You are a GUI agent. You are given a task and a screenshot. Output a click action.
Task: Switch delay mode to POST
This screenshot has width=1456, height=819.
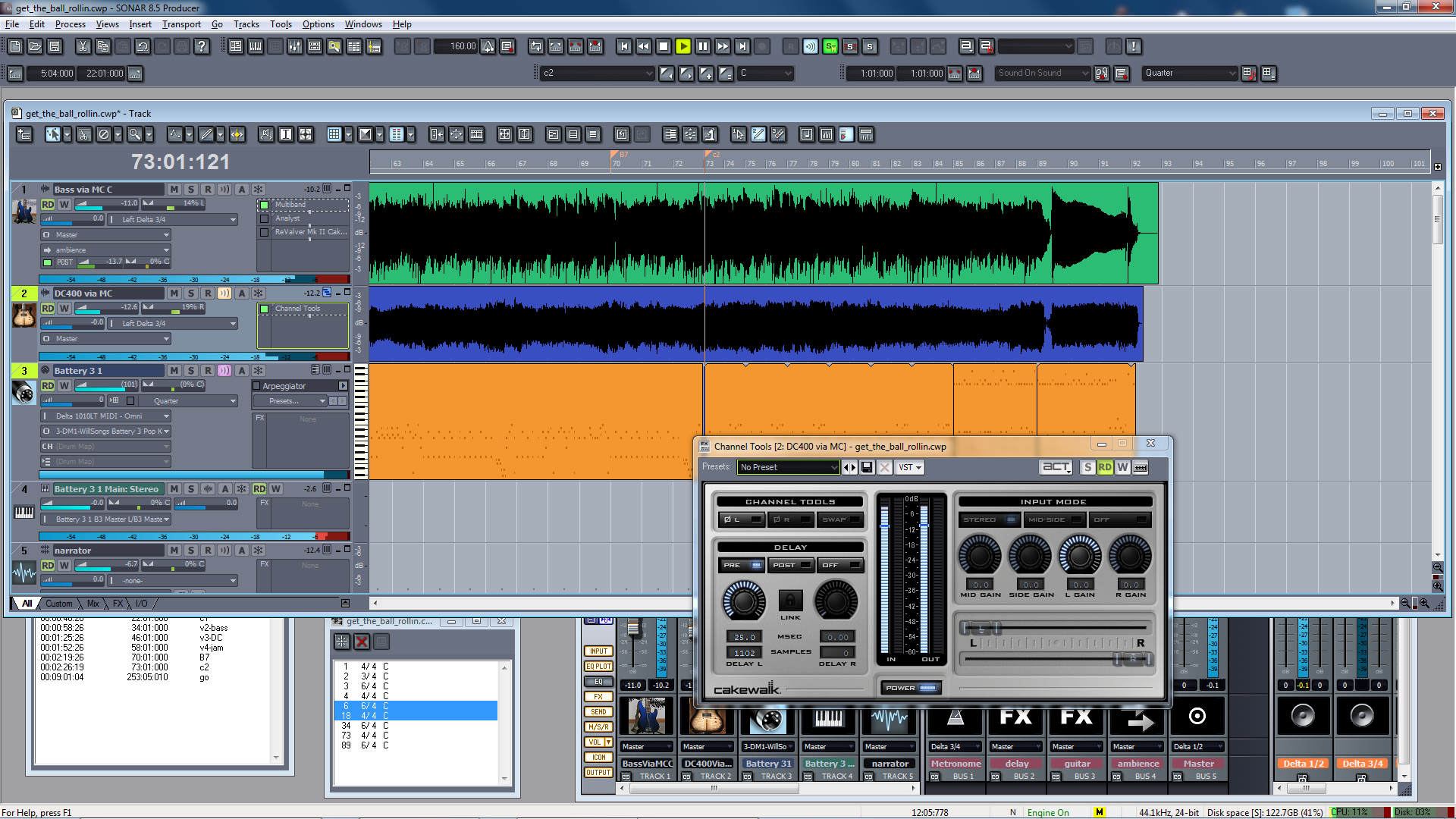click(x=791, y=565)
